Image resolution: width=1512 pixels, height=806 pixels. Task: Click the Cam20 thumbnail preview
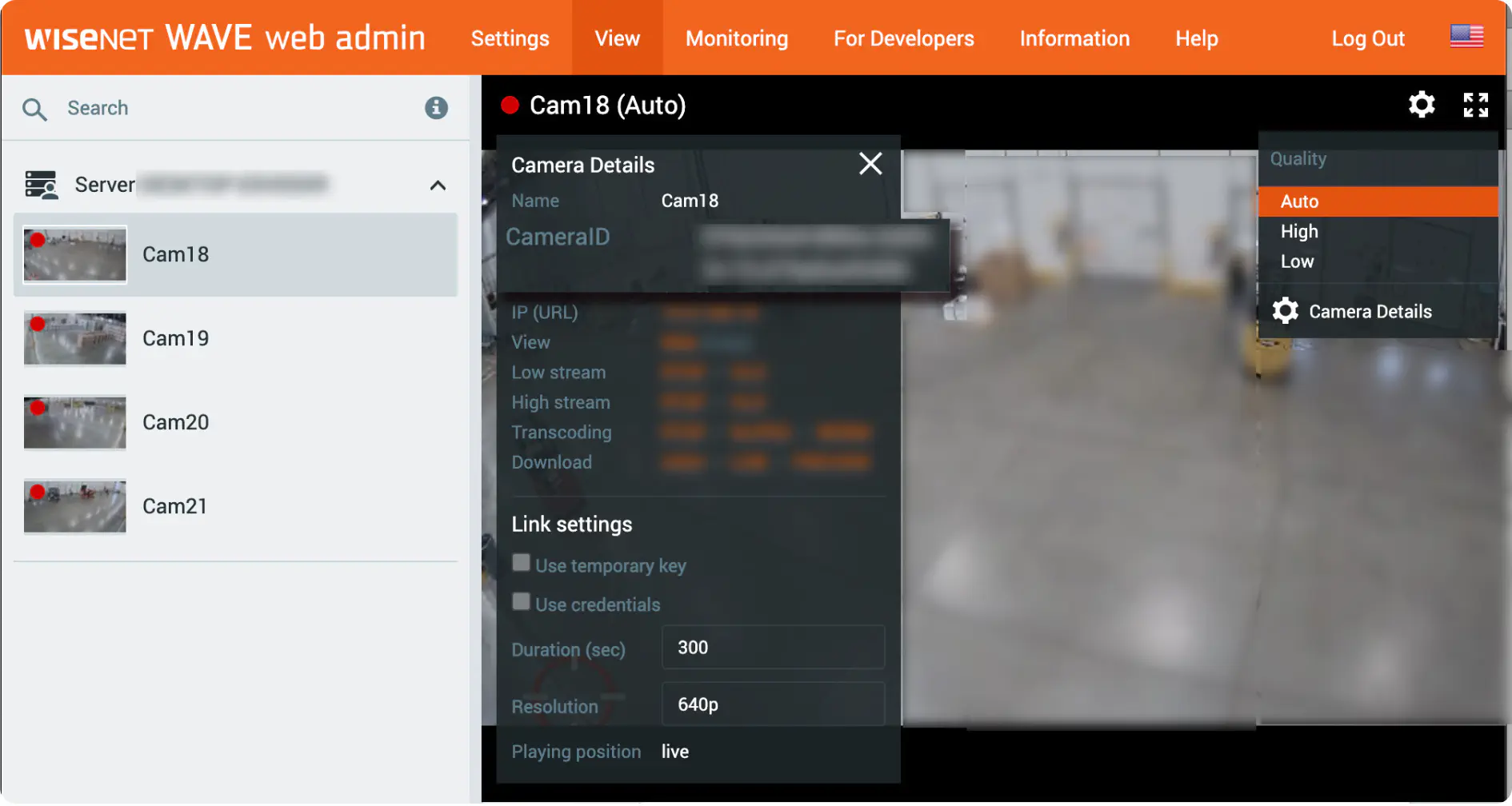[x=75, y=423]
